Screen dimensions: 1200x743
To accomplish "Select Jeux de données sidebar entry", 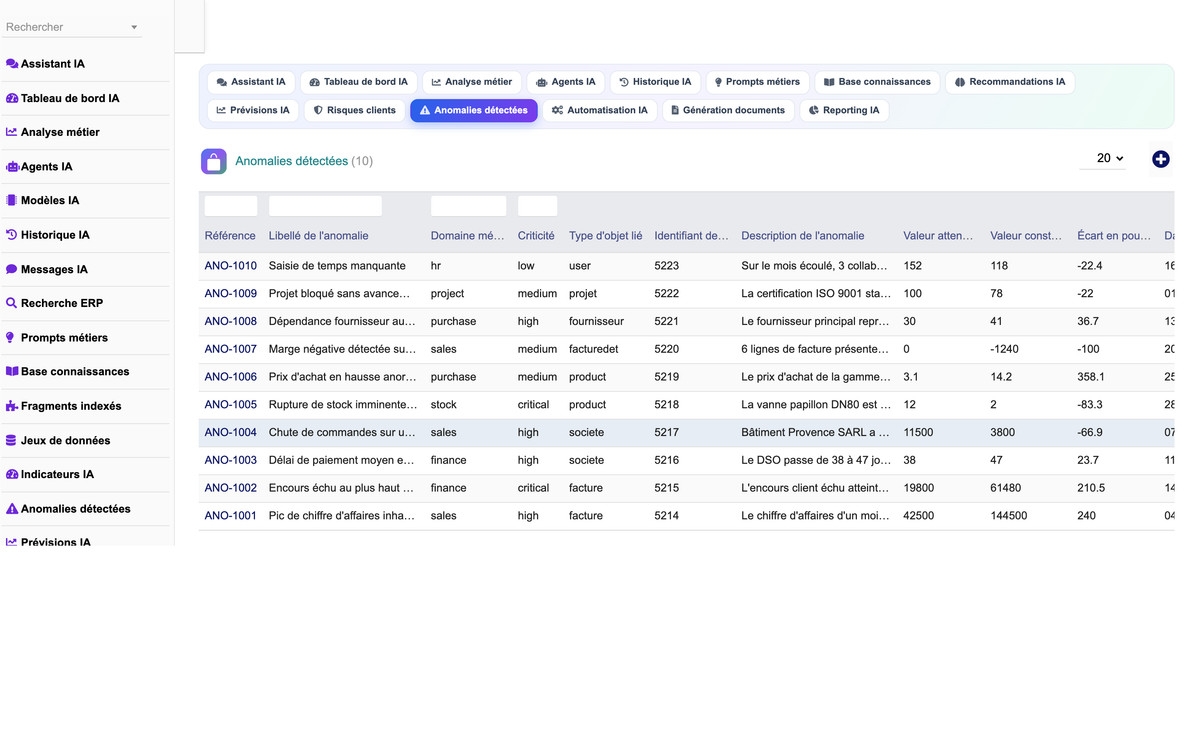I will coord(58,440).
